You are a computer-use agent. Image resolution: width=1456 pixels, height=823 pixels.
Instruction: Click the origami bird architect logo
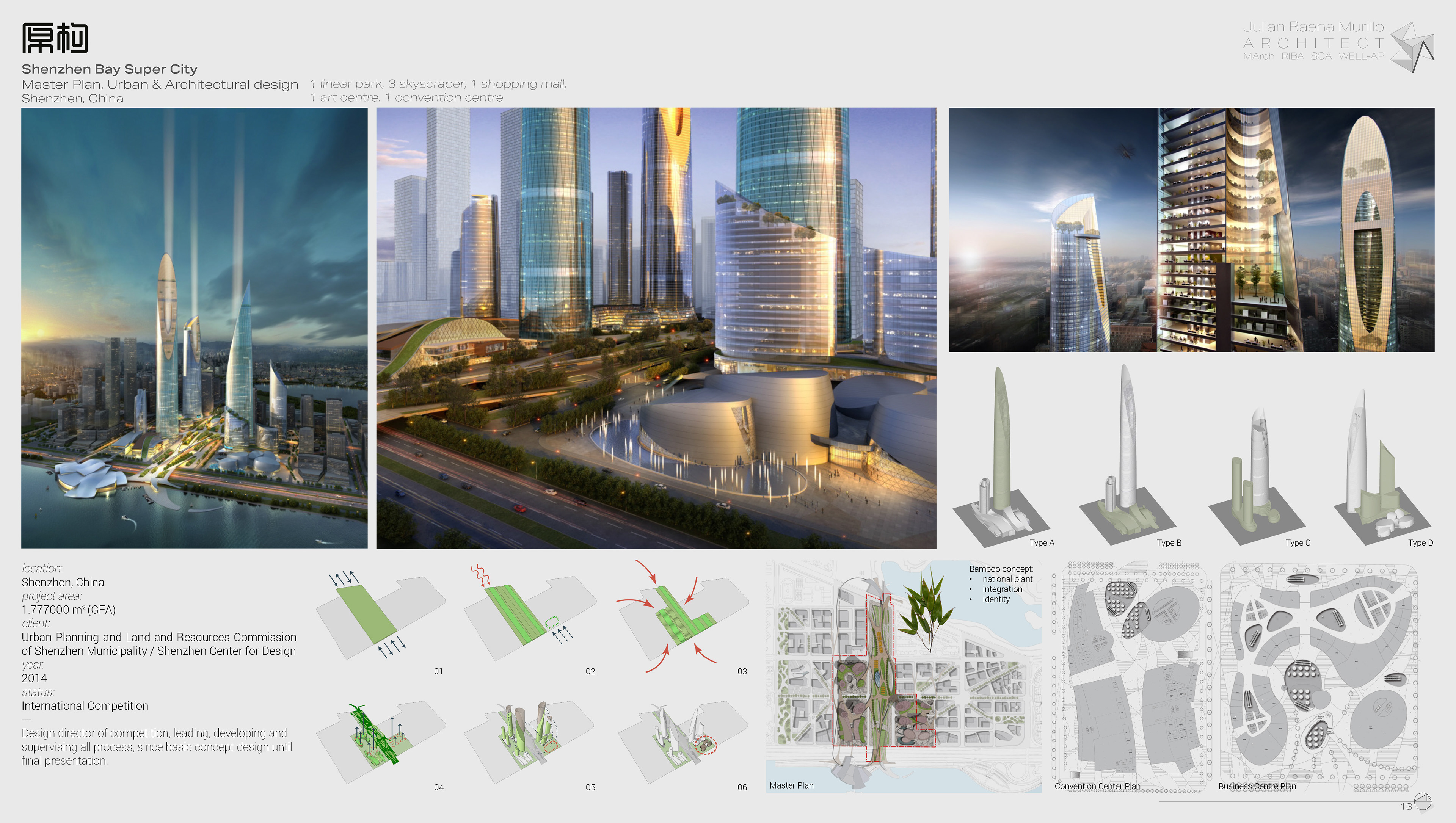(1412, 48)
